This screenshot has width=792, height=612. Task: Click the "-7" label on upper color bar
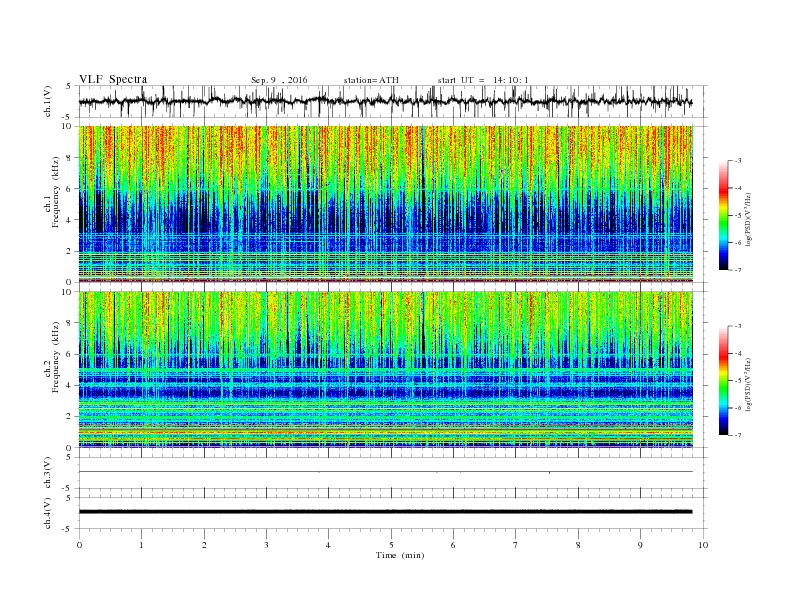pyautogui.click(x=738, y=270)
